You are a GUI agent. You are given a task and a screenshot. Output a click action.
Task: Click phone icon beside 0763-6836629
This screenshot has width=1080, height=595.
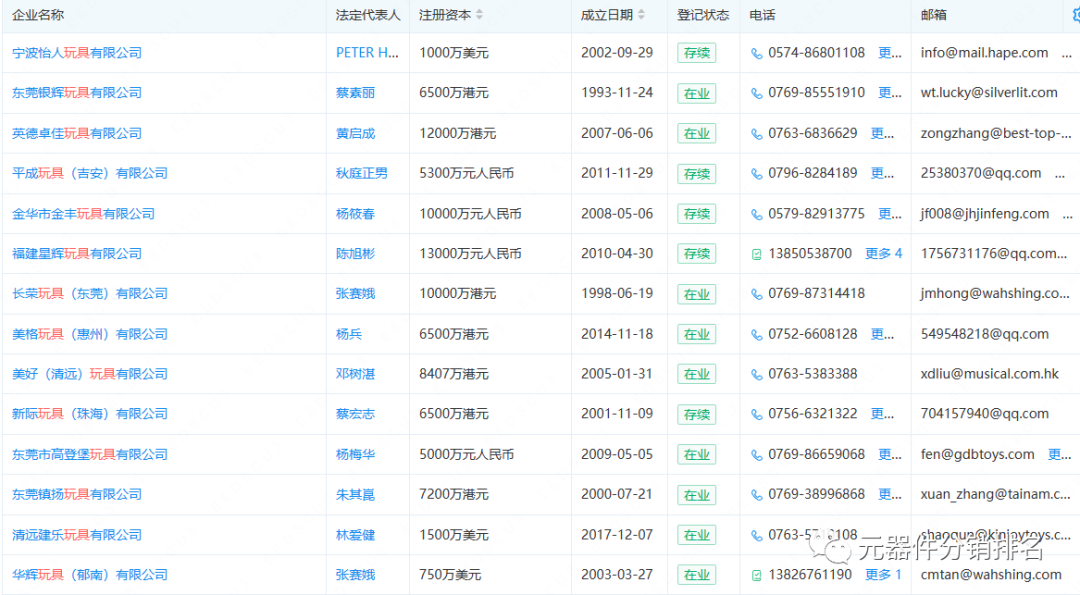point(756,134)
